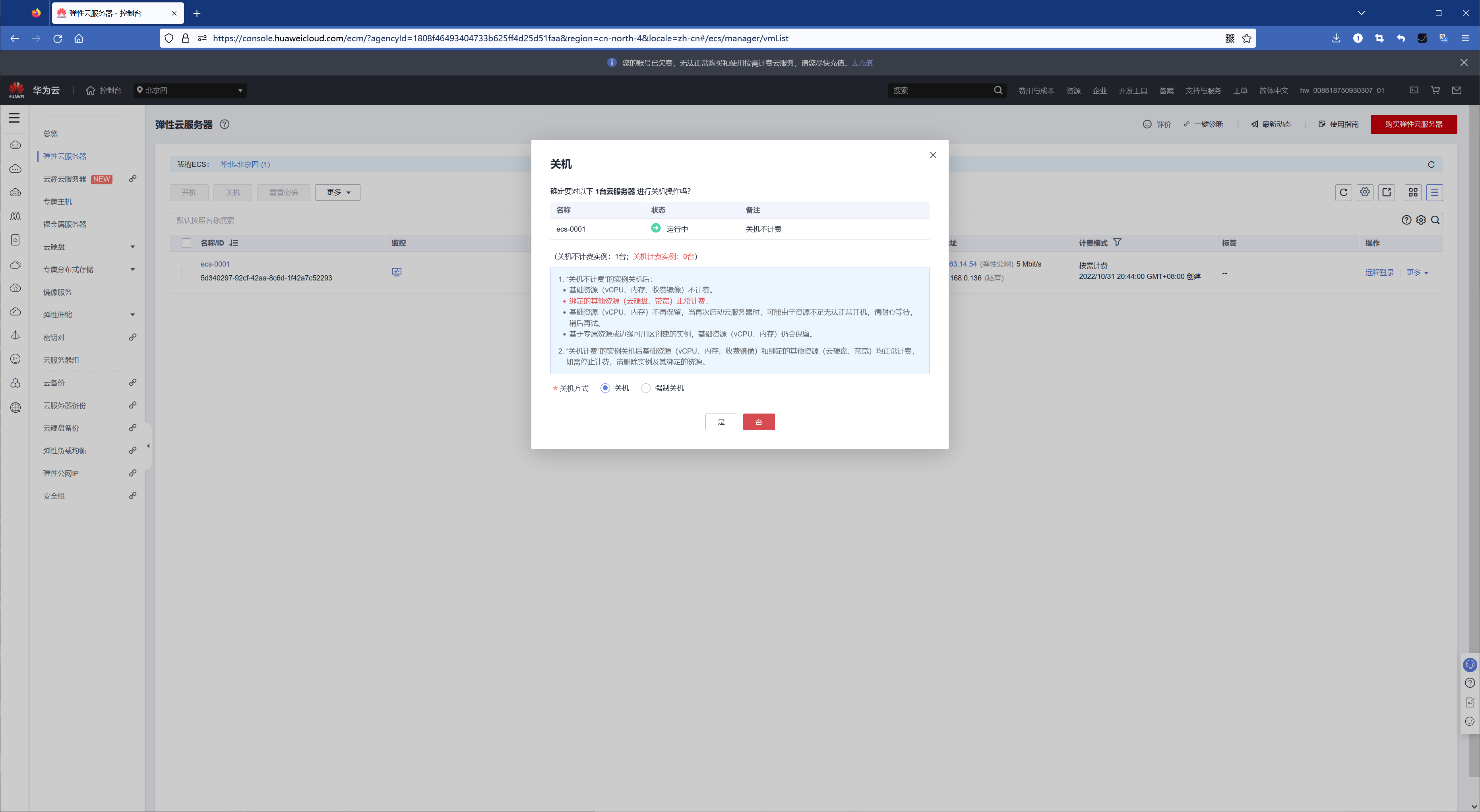This screenshot has width=1480, height=812.
Task: Click the export list icon
Action: coord(1386,192)
